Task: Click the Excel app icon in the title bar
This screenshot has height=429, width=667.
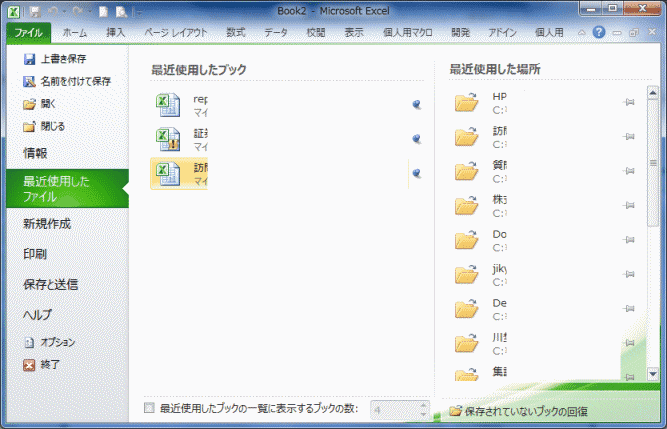Action: pyautogui.click(x=13, y=11)
